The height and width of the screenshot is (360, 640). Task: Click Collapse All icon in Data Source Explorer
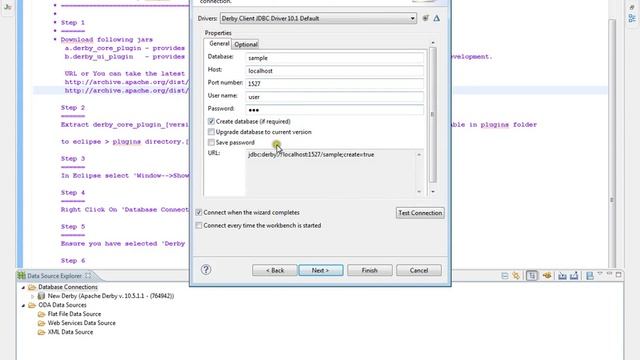coord(504,276)
